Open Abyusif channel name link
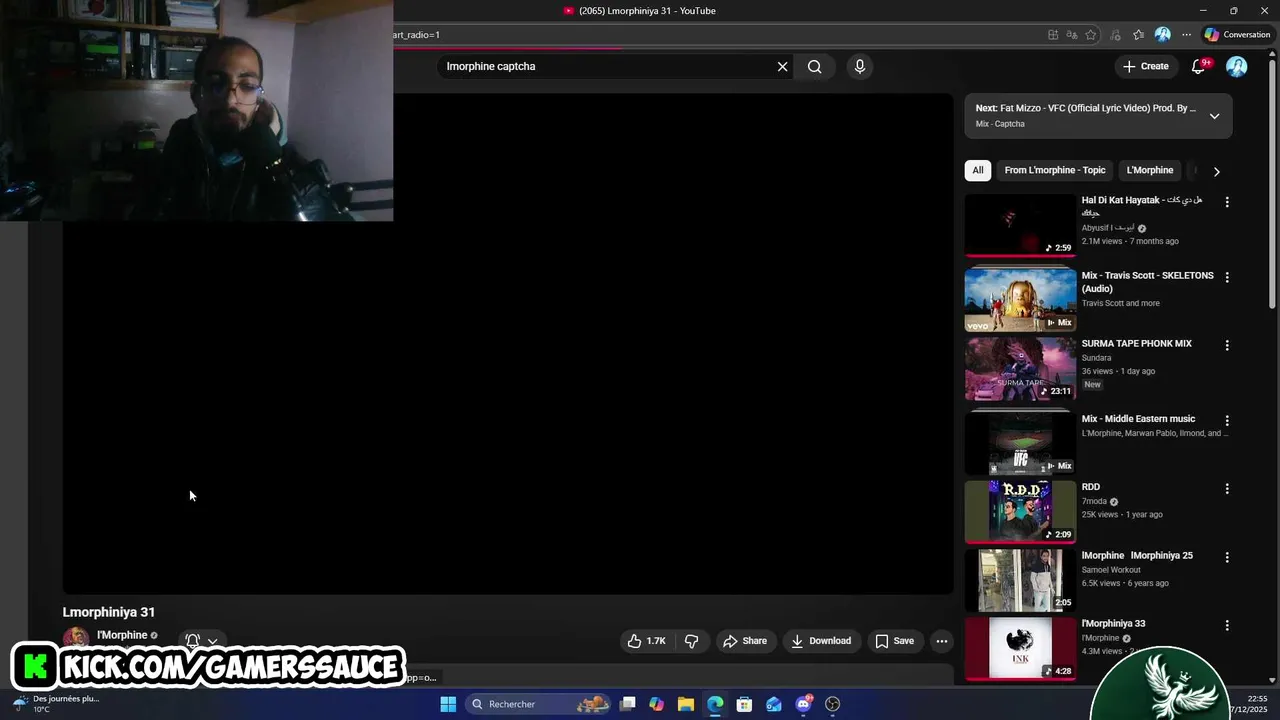 [x=1108, y=228]
